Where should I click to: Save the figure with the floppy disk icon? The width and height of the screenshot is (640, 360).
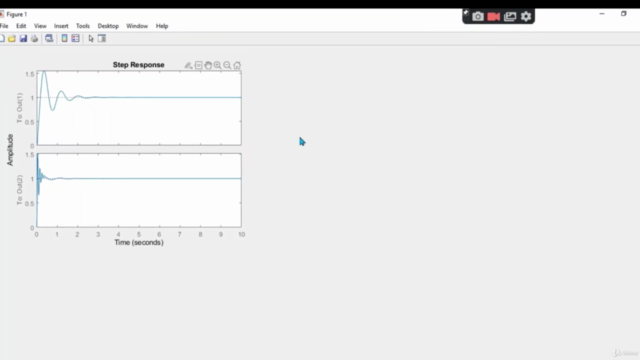pyautogui.click(x=23, y=38)
